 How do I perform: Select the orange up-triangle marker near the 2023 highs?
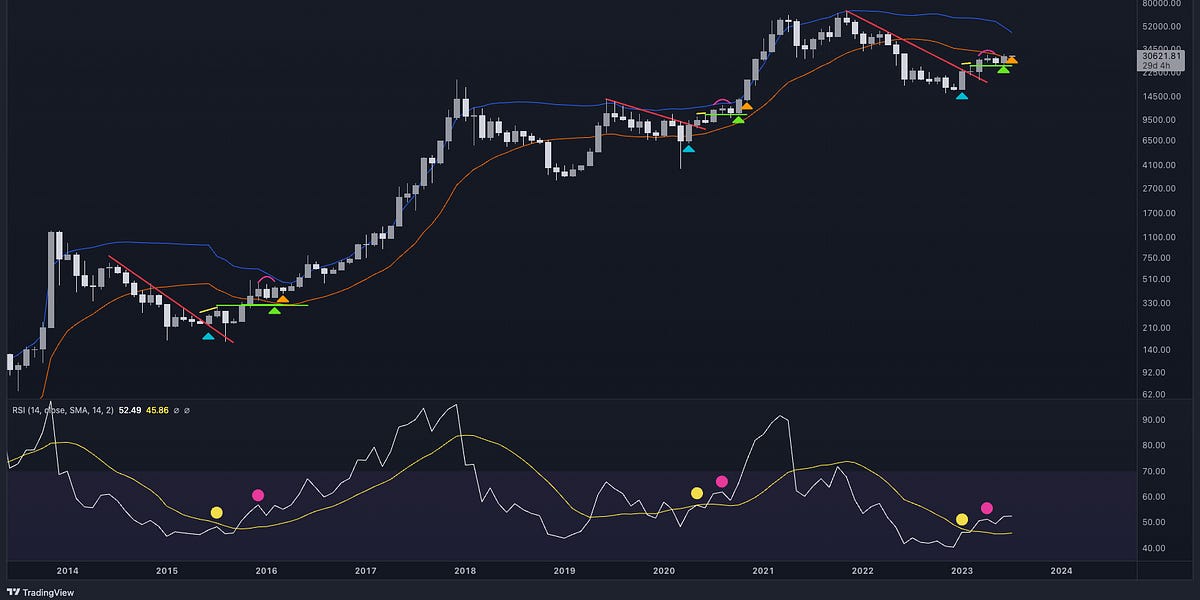tap(1013, 60)
